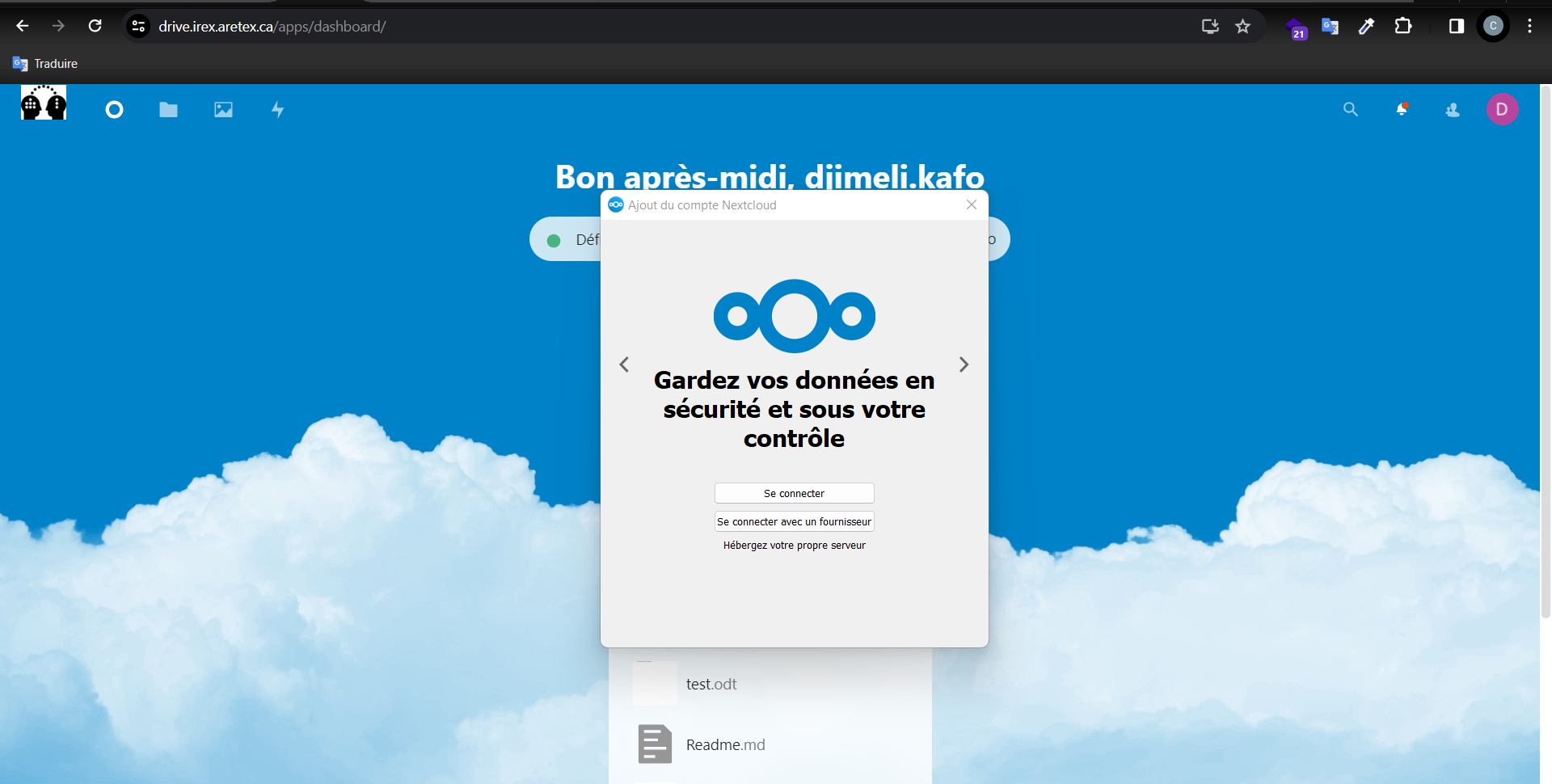The height and width of the screenshot is (784, 1552).
Task: Click the color picker extension icon
Action: [1366, 27]
